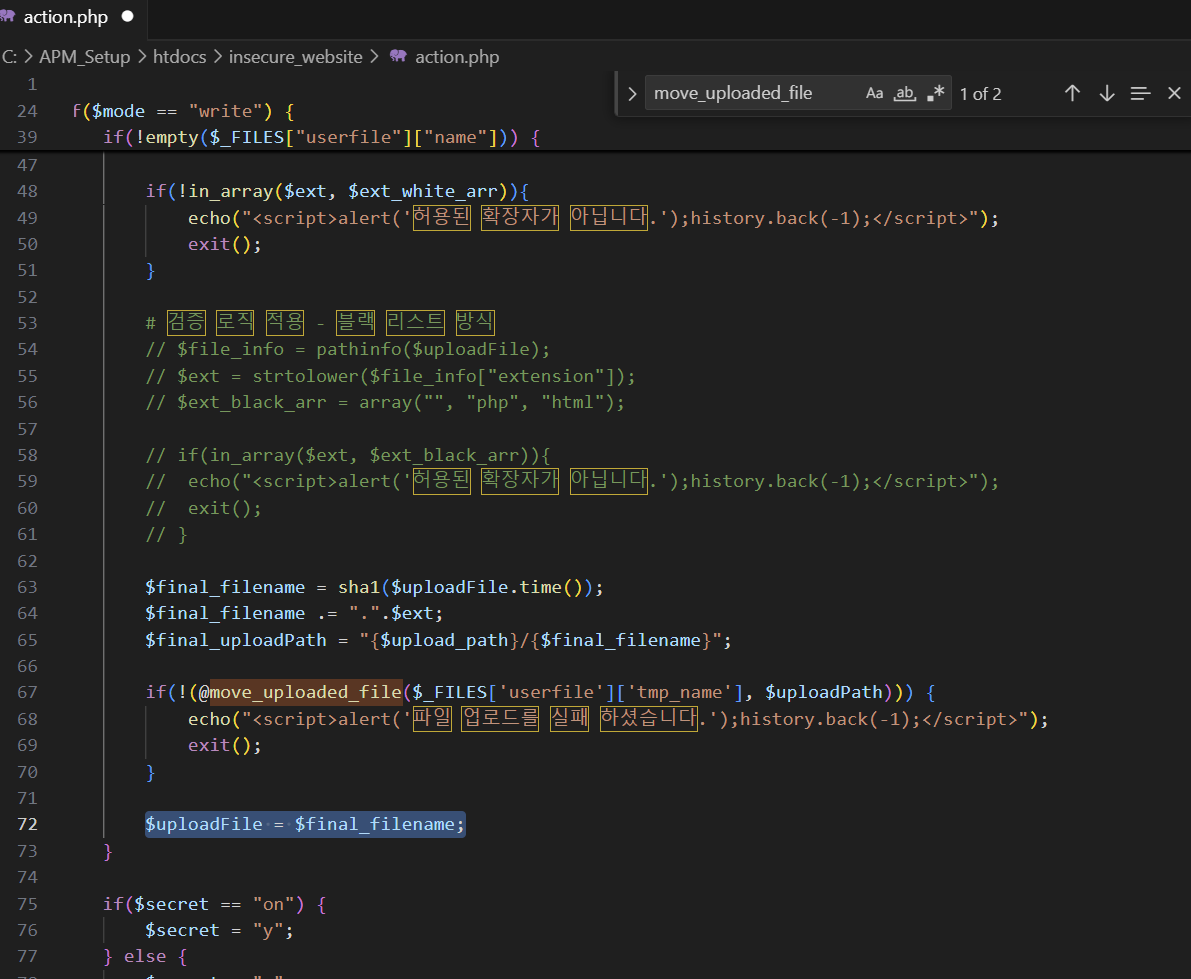Click $uploadPath argument on line 67
Image resolution: width=1191 pixels, height=979 pixels.
823,692
